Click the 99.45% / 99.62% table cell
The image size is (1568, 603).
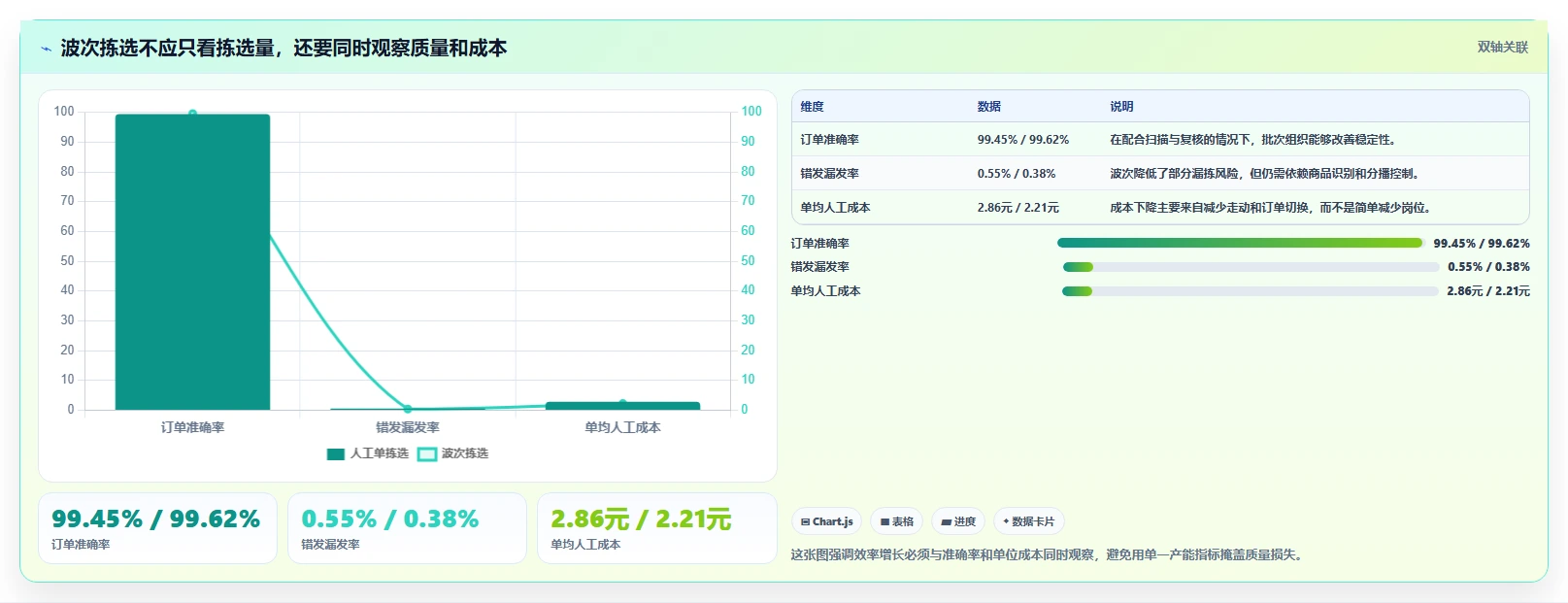[1023, 140]
